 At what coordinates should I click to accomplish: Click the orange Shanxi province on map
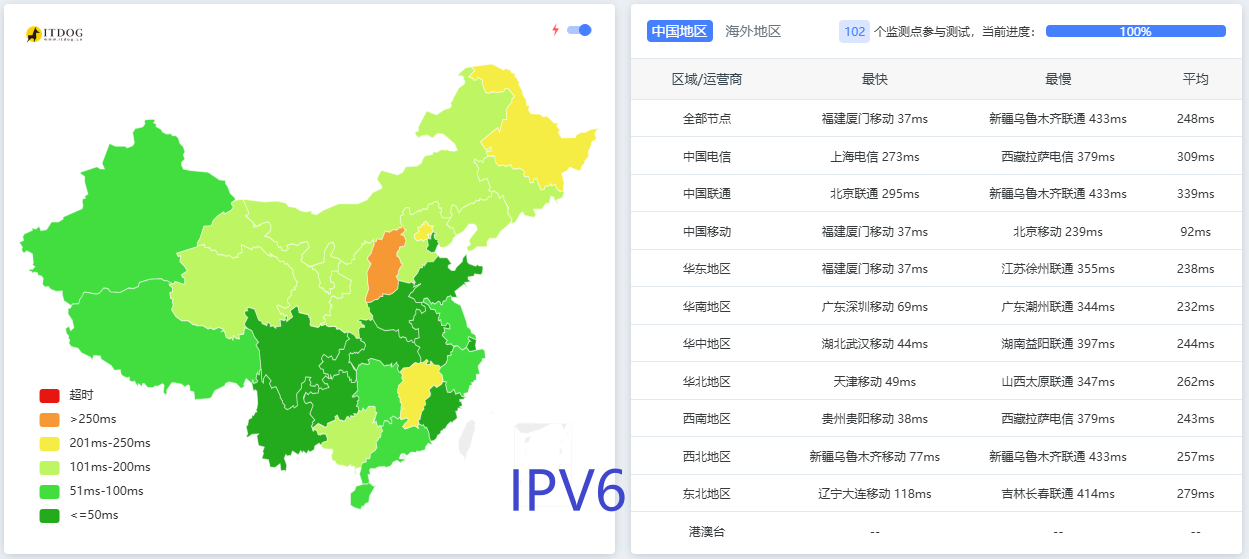click(385, 265)
